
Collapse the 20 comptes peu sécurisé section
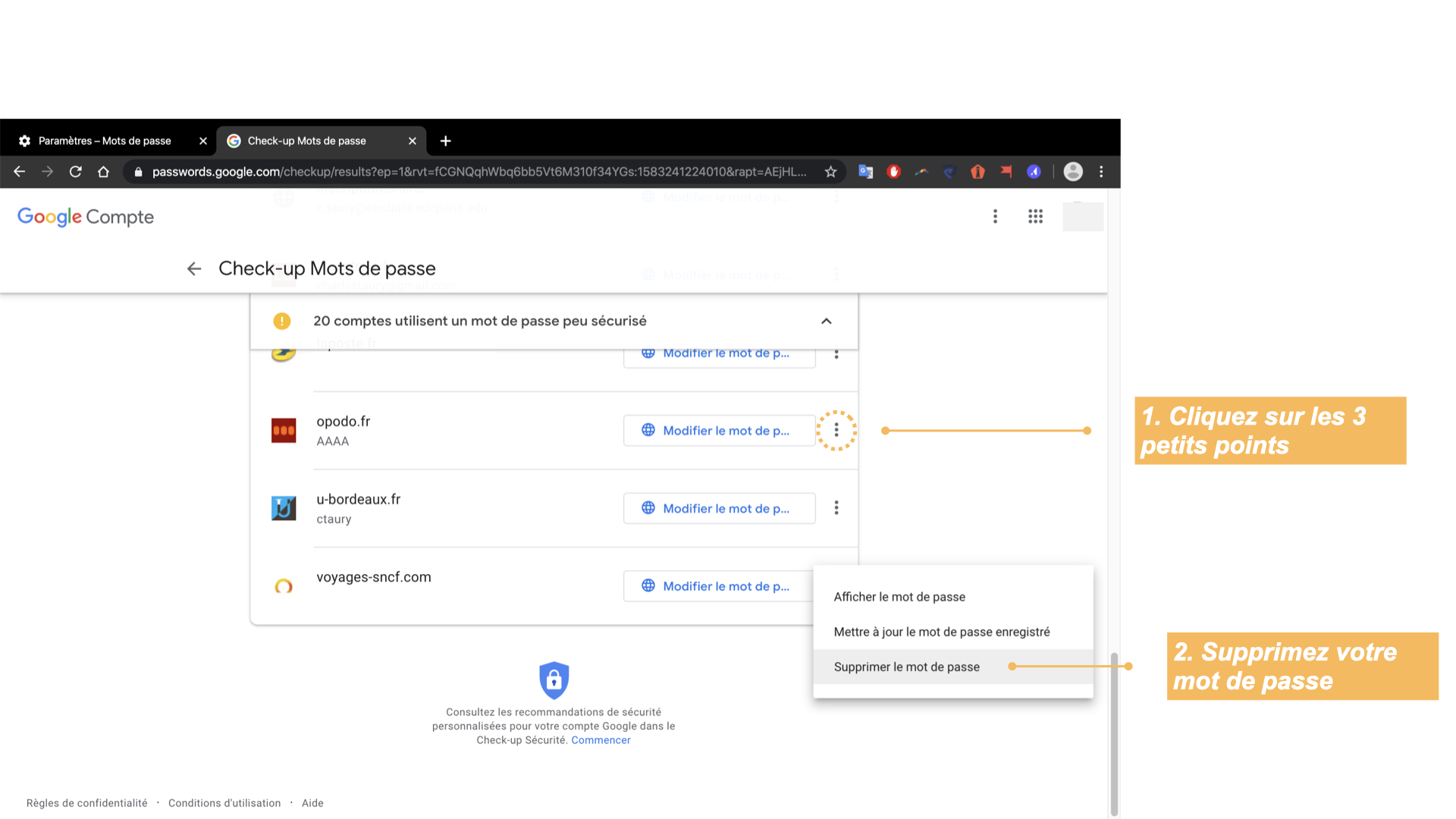point(827,322)
